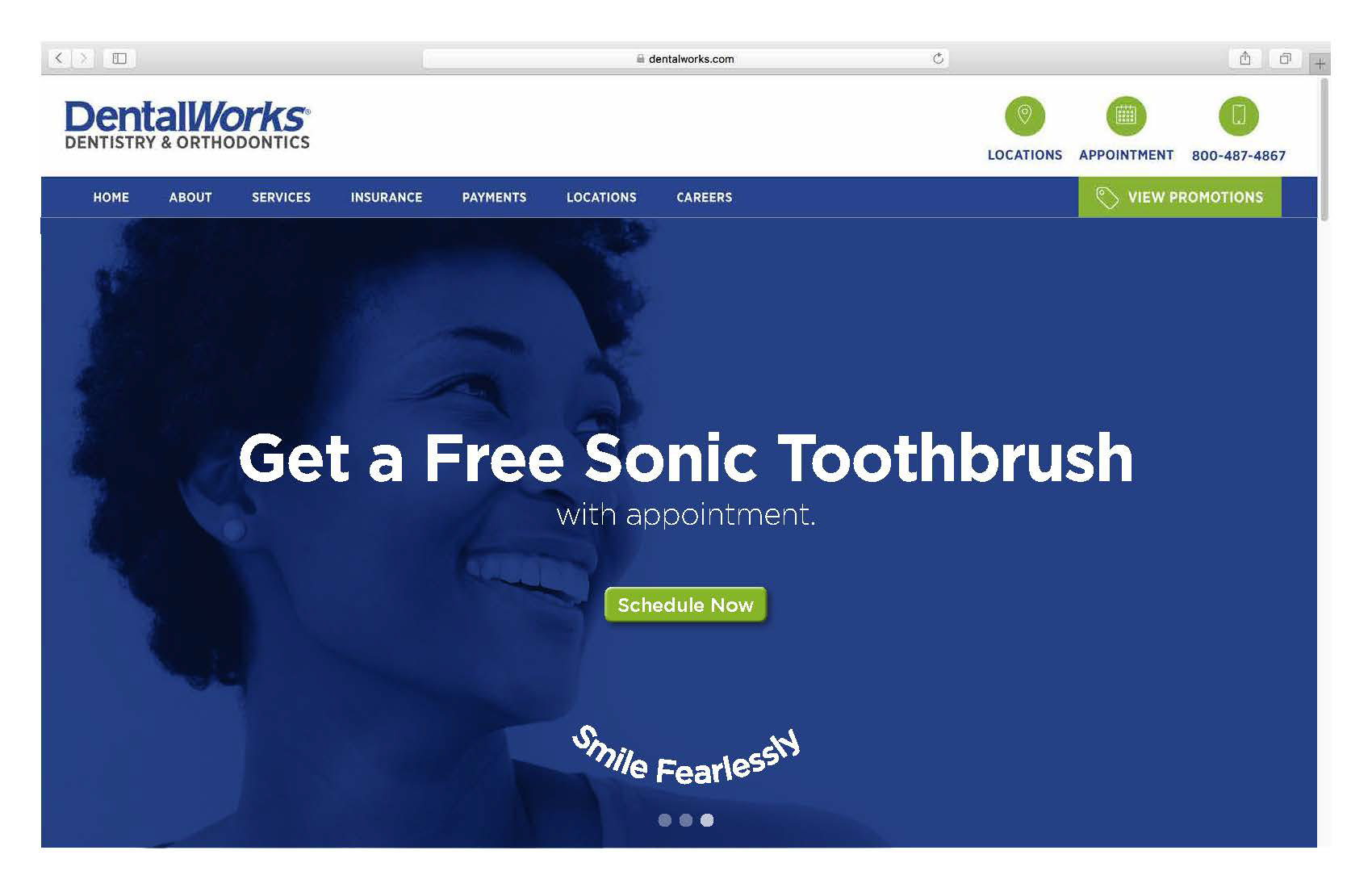1372x888 pixels.
Task: Click the browser forward arrow
Action: [83, 58]
